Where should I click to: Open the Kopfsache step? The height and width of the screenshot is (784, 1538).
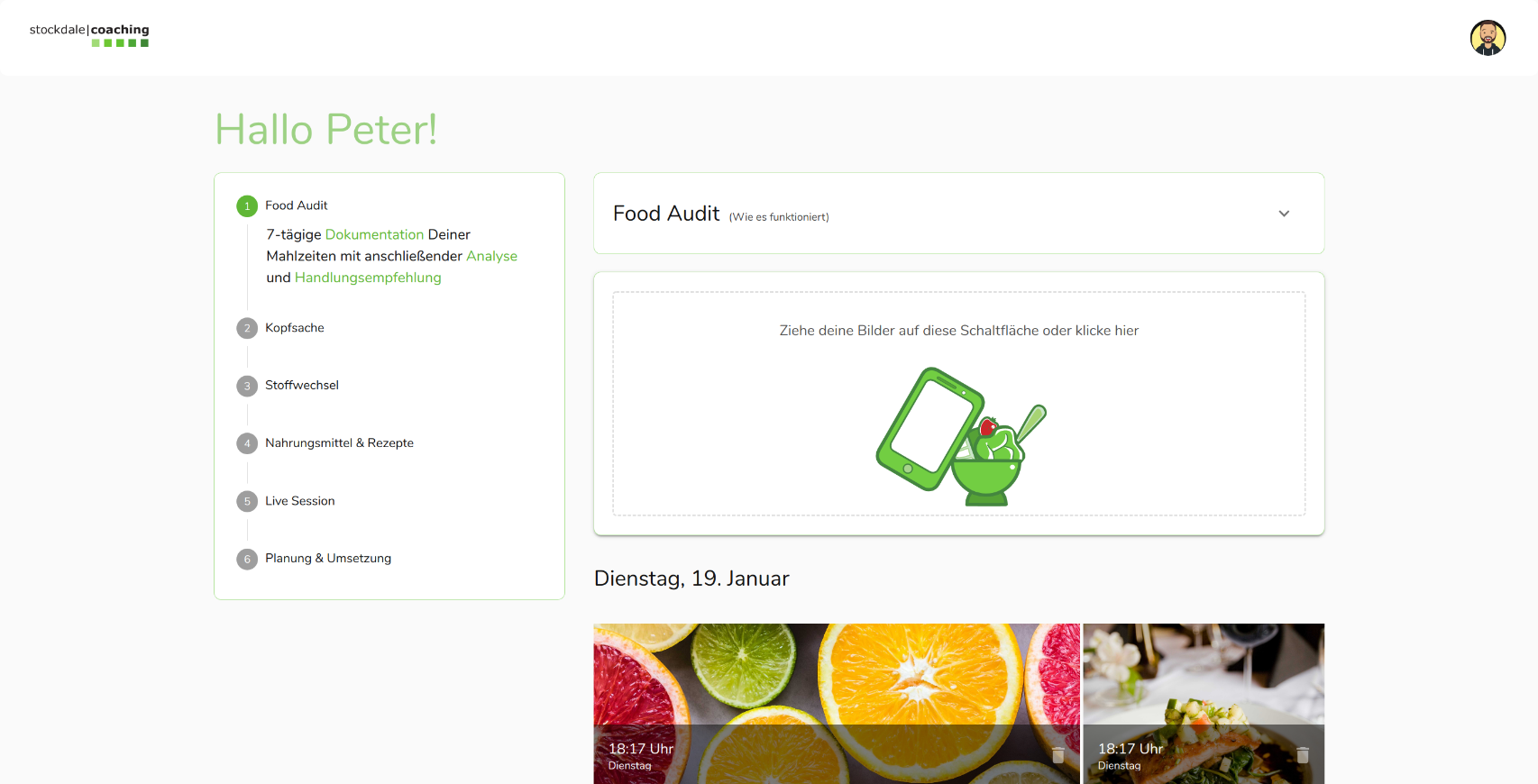point(295,328)
